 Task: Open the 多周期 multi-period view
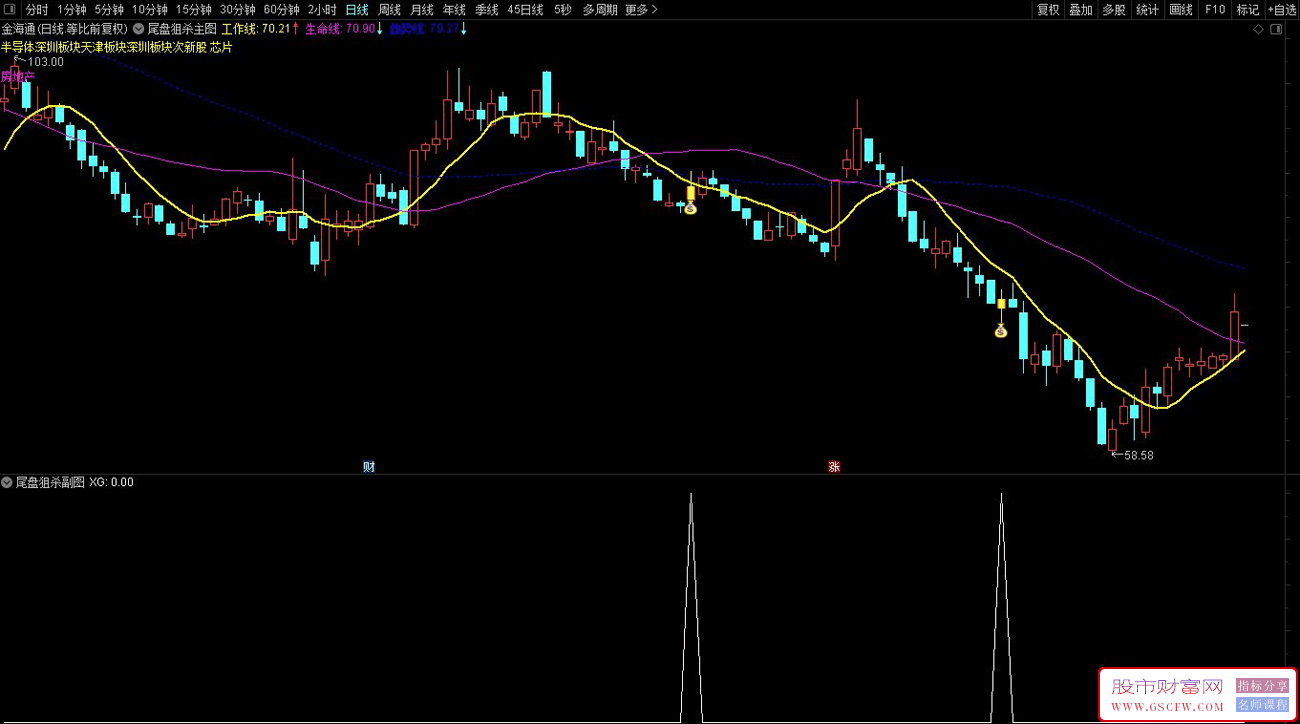point(600,10)
